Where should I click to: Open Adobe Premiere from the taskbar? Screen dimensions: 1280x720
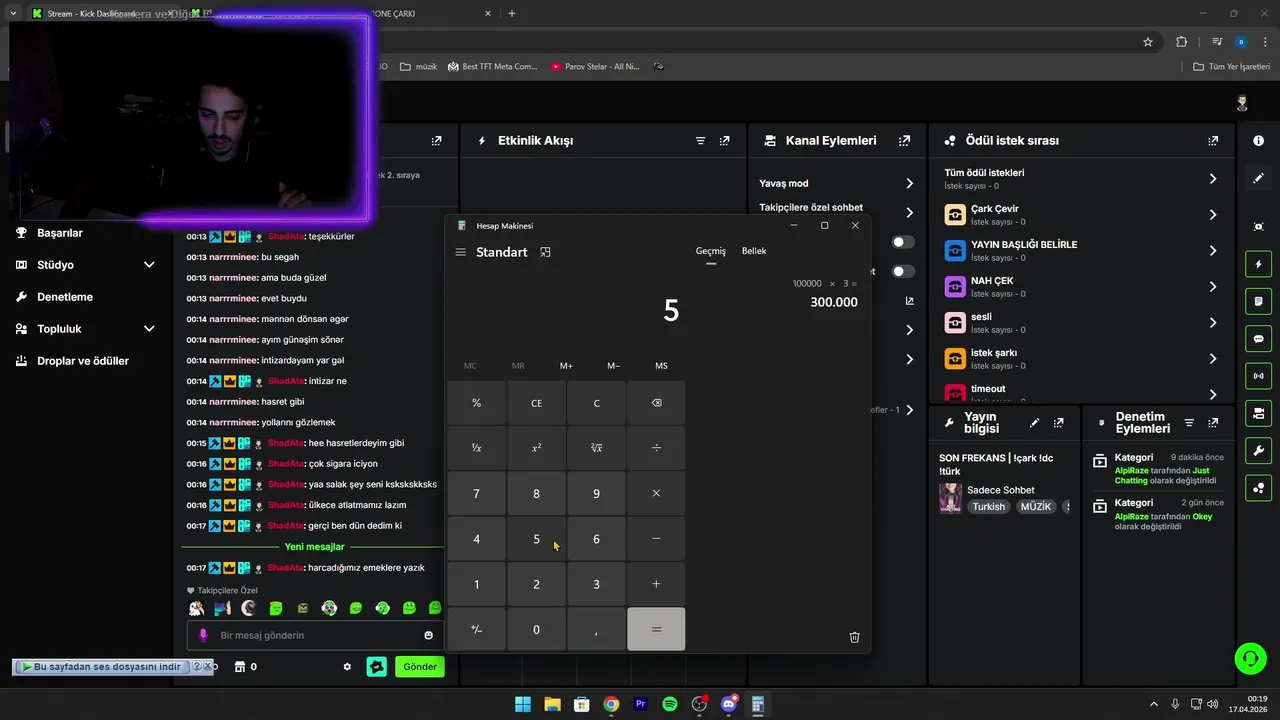pyautogui.click(x=641, y=704)
